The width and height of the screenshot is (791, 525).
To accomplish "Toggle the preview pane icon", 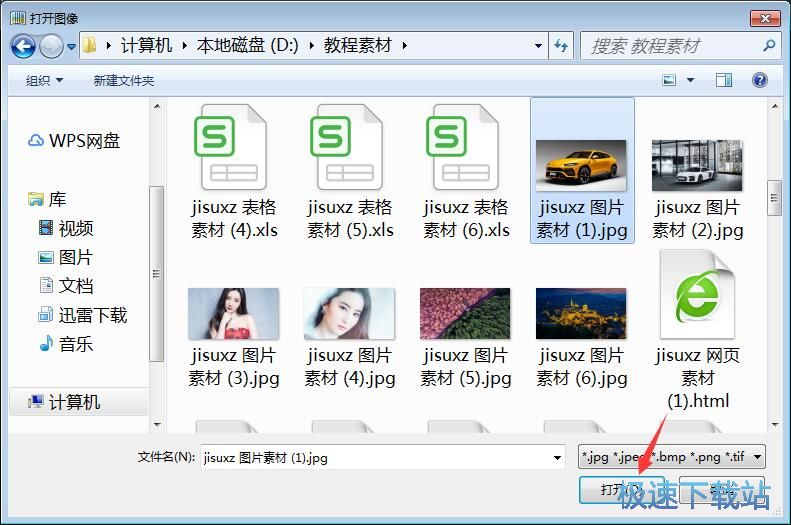I will [724, 80].
